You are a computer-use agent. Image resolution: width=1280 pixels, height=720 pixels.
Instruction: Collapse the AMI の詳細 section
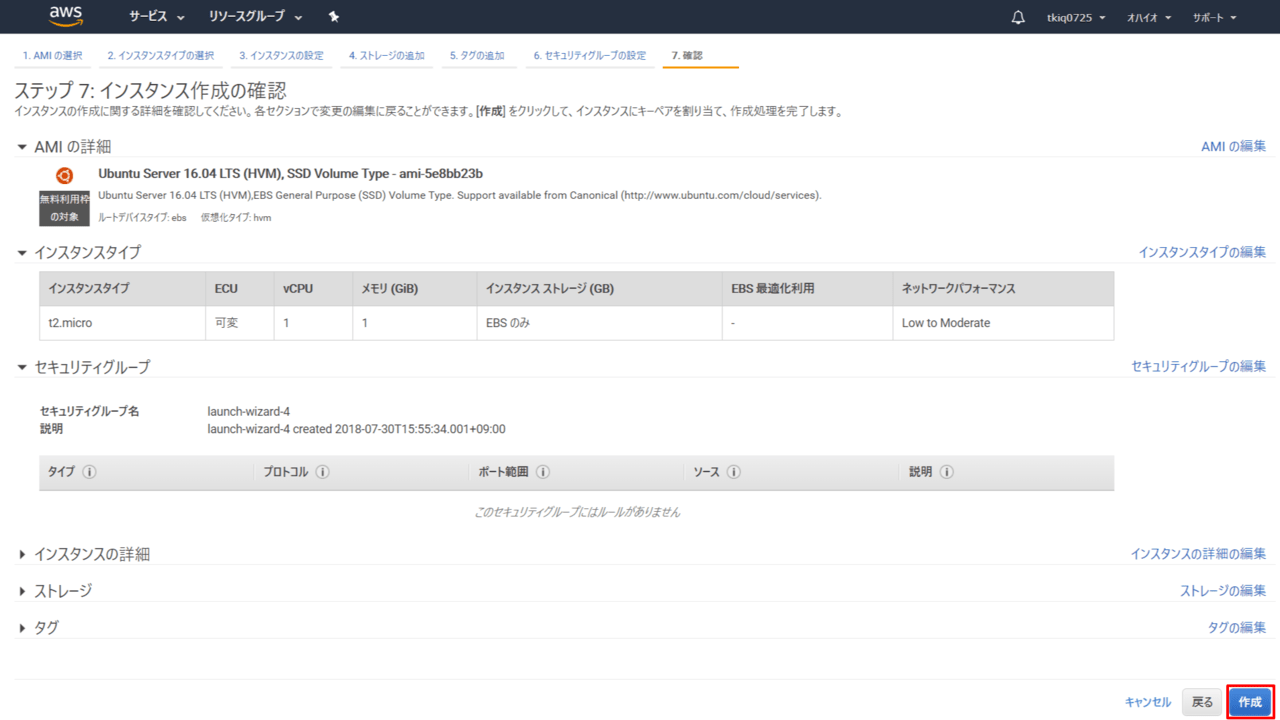[23, 147]
